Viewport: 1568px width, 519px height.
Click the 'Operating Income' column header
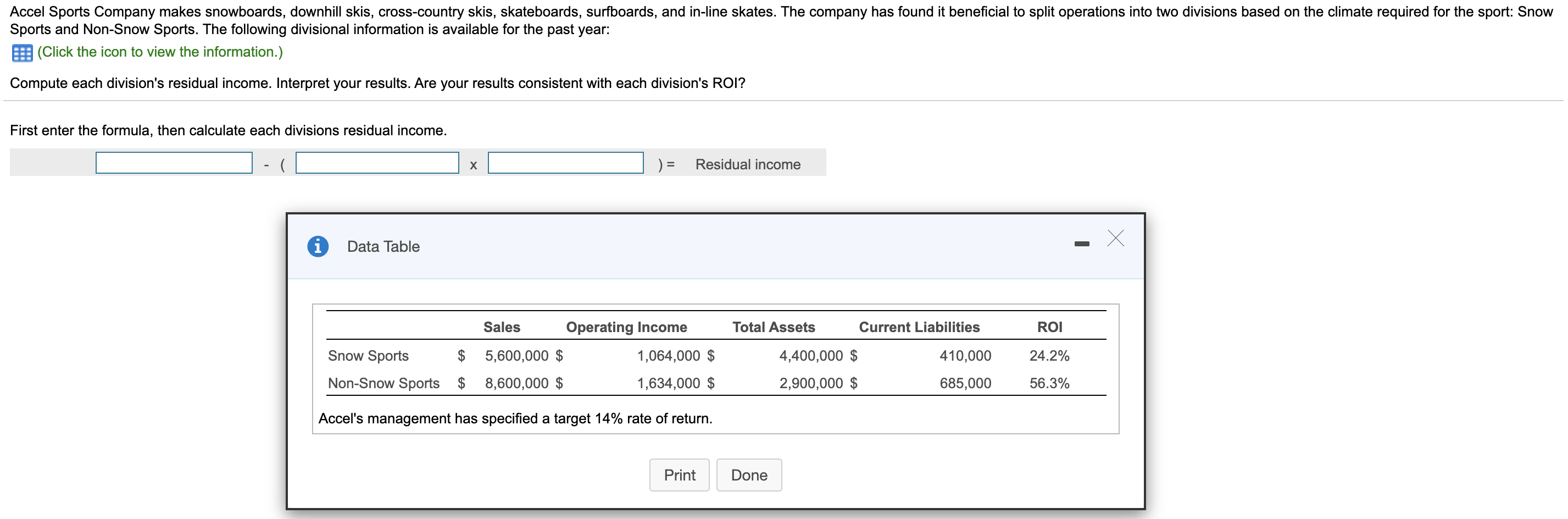pyautogui.click(x=626, y=327)
